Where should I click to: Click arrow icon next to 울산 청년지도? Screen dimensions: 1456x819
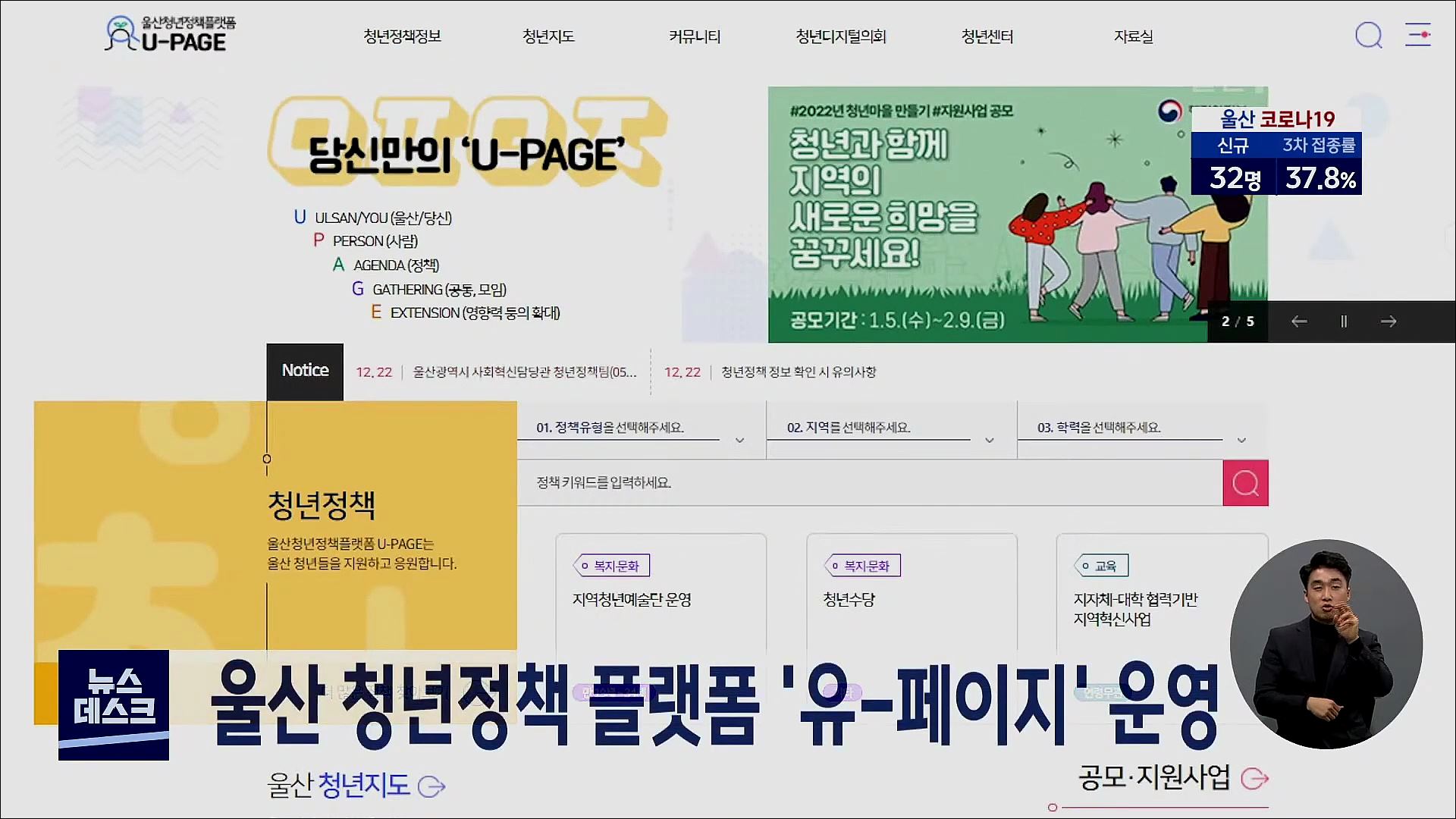tap(431, 786)
